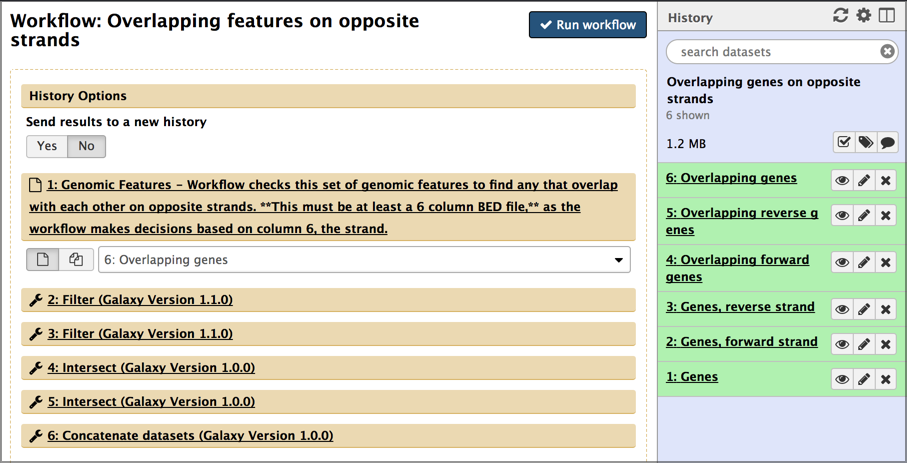Select single dataset input mode
The image size is (907, 463).
[x=43, y=259]
